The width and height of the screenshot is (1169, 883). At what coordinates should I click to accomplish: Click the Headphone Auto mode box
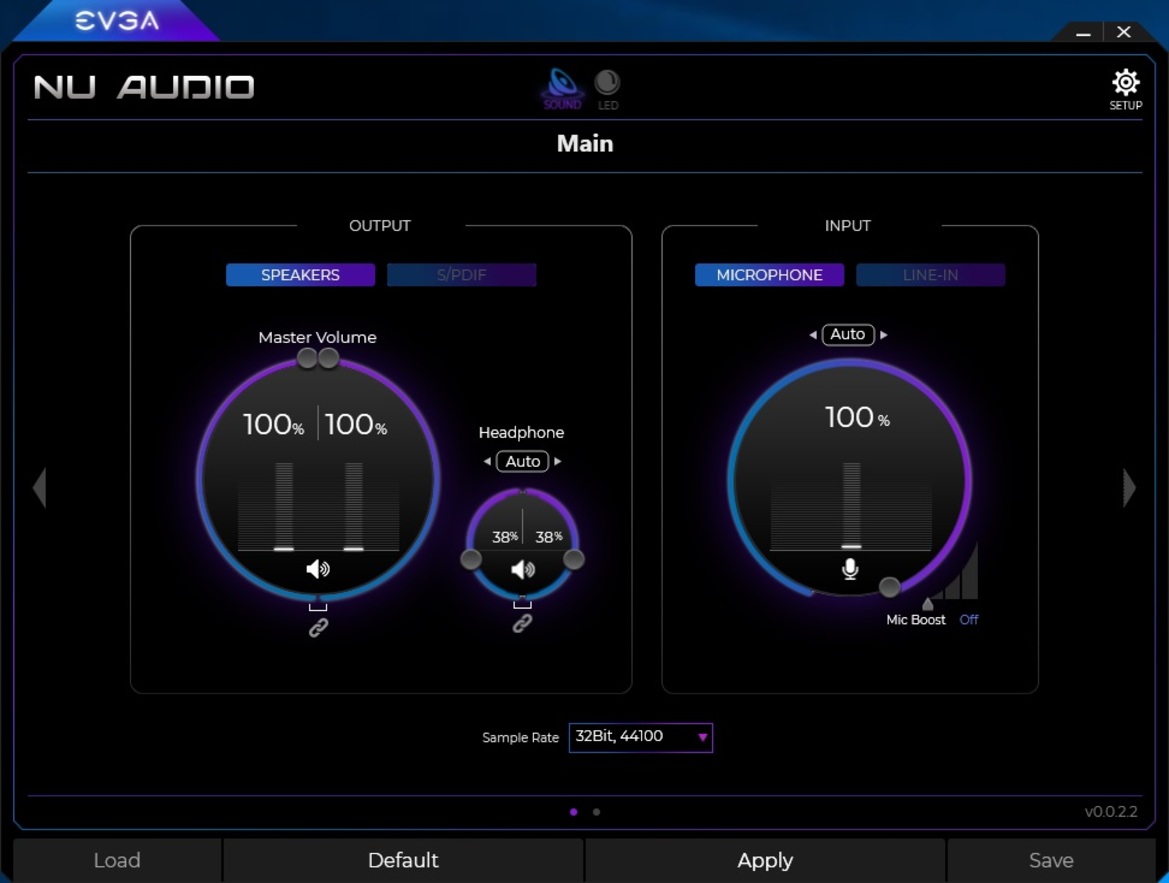523,462
